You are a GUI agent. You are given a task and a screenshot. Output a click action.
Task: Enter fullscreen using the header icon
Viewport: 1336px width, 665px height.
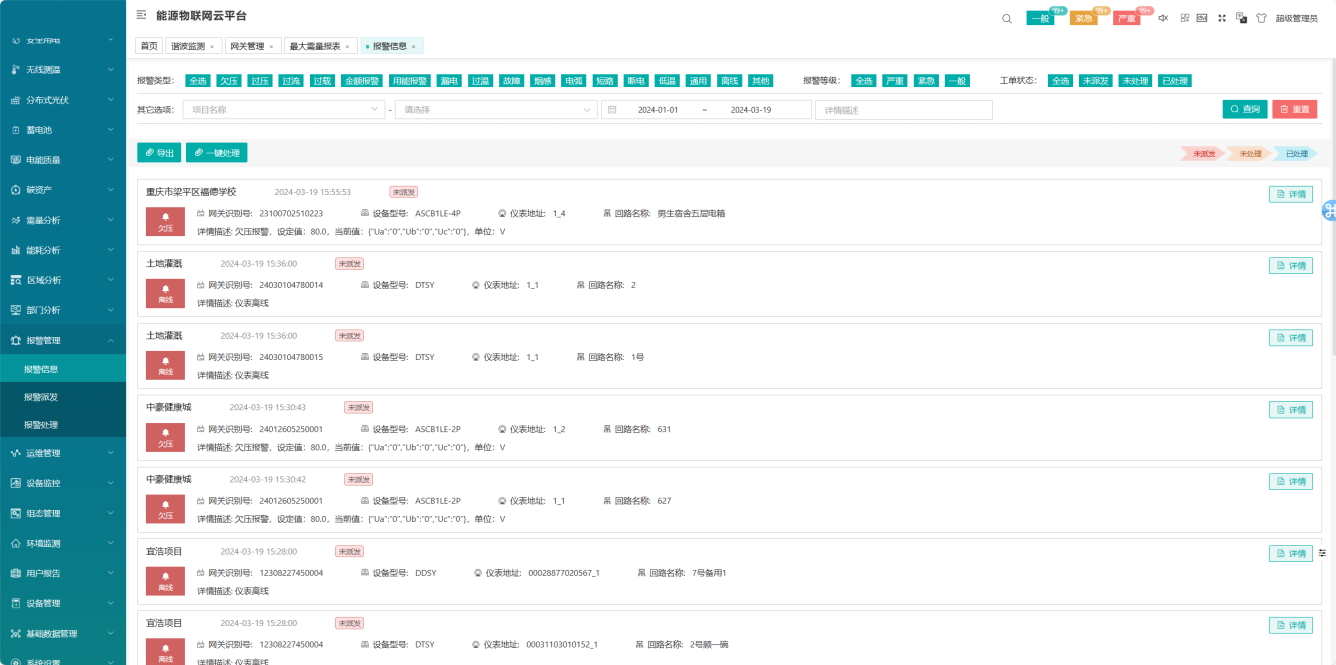[x=1222, y=18]
